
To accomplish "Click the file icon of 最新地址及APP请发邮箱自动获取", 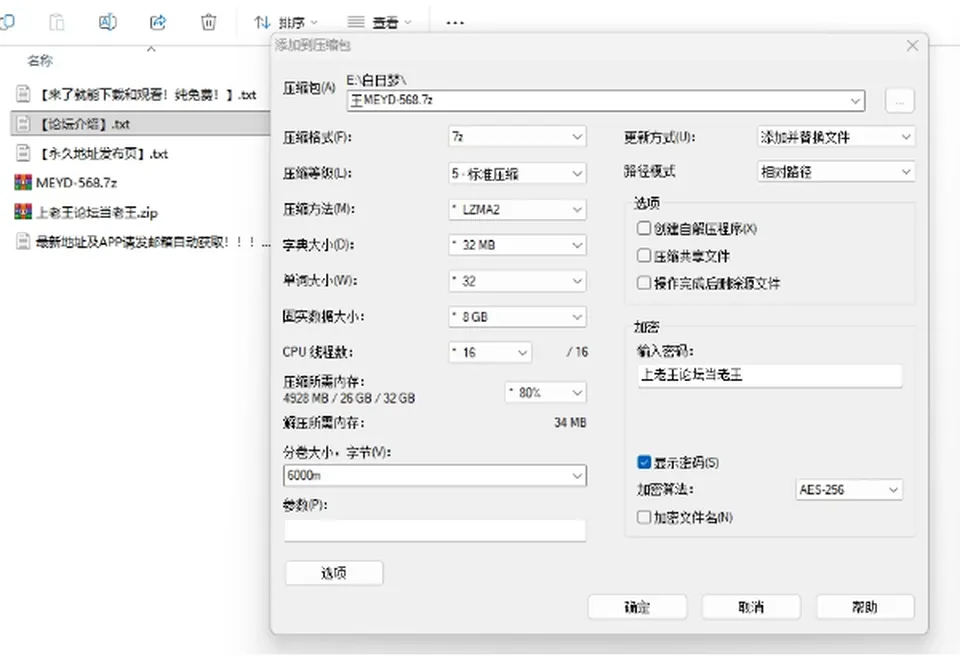I will pyautogui.click(x=23, y=241).
